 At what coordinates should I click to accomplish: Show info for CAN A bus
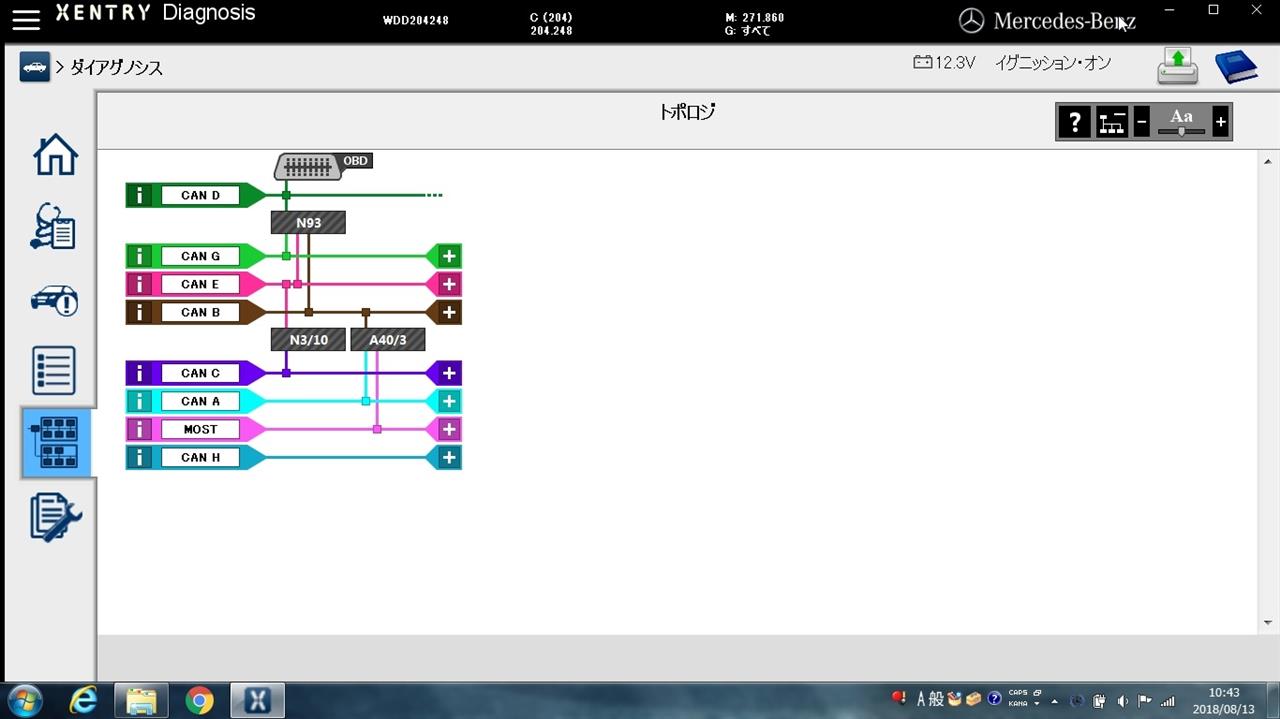click(139, 401)
